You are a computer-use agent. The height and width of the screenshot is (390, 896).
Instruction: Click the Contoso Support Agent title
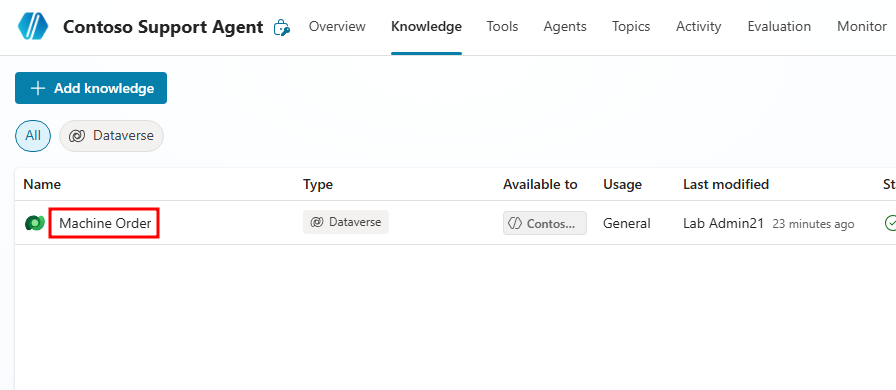click(x=163, y=27)
